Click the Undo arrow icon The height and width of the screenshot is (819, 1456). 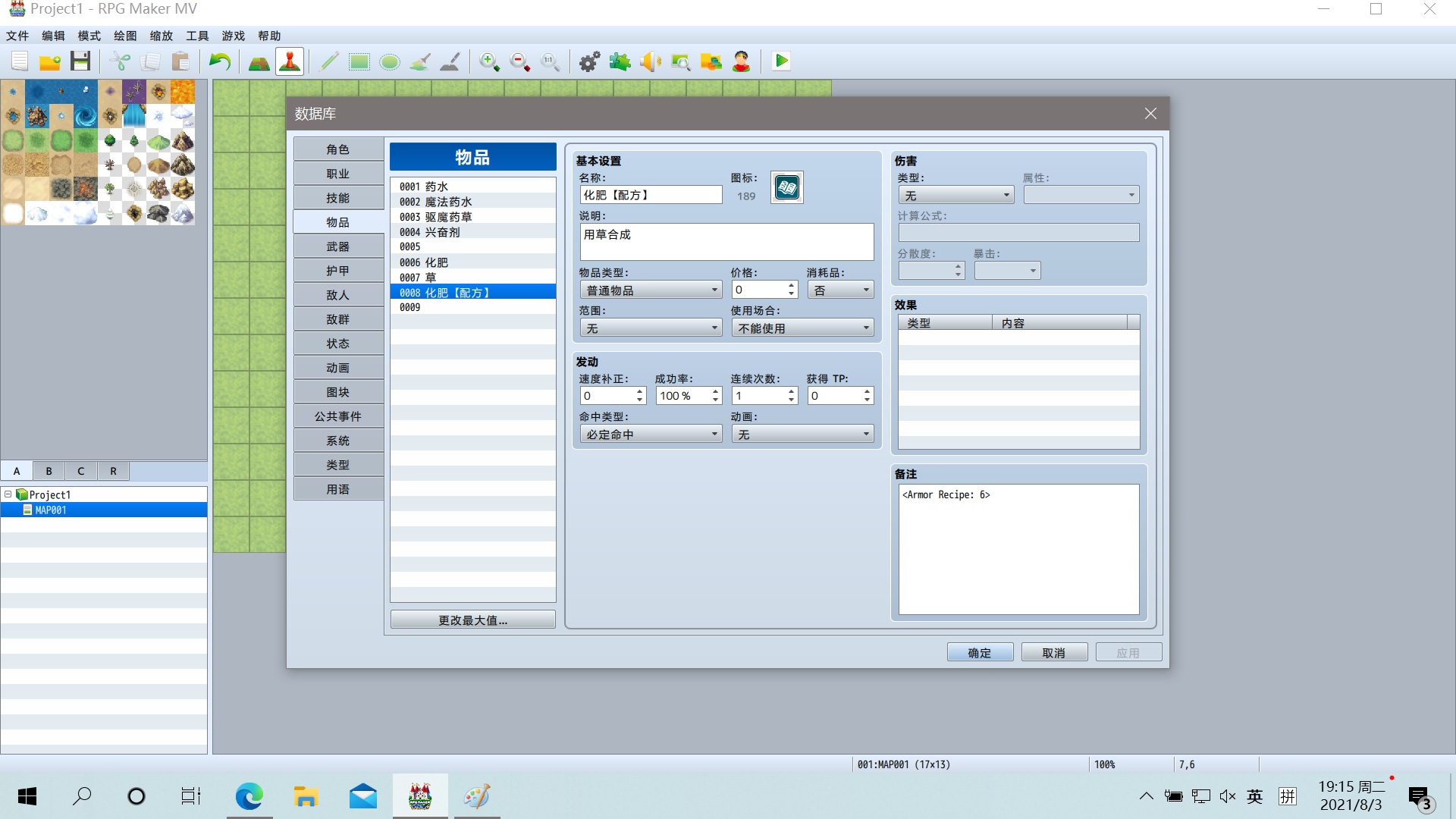click(220, 61)
